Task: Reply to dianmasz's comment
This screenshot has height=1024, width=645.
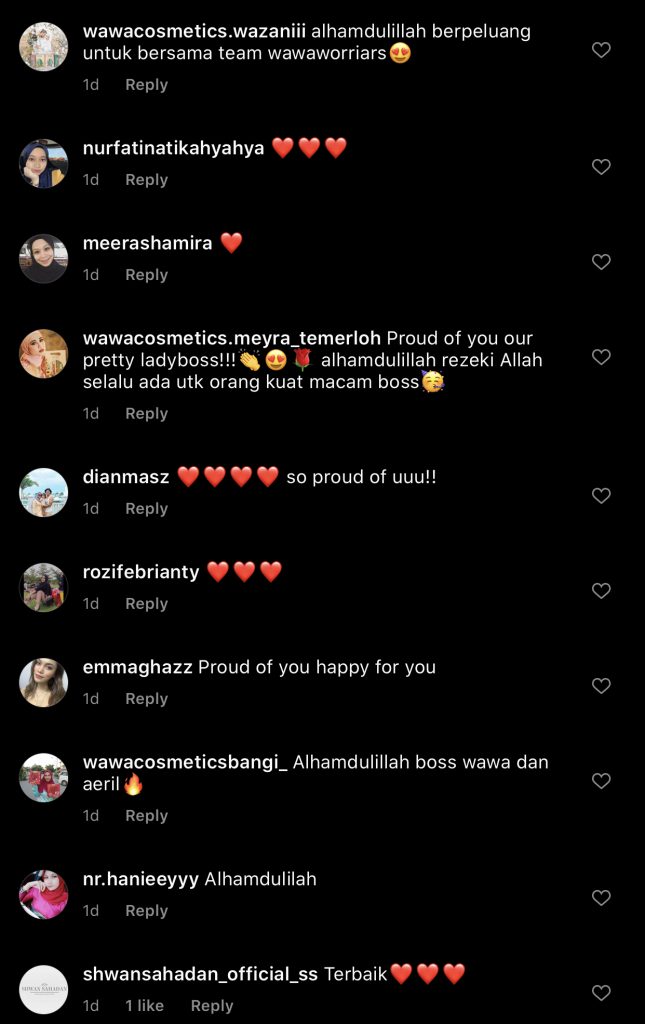Action: 146,509
